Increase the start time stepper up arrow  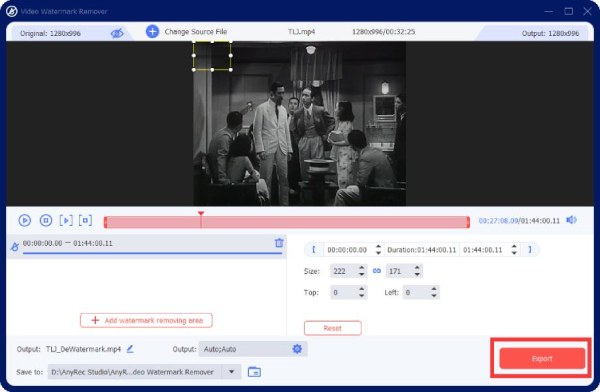coord(378,247)
